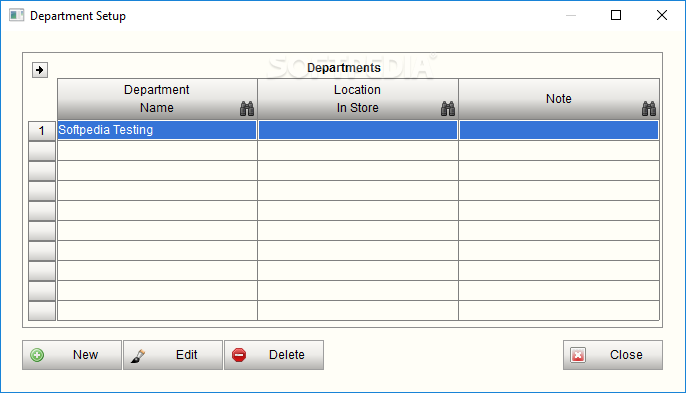686x393 pixels.
Task: Delete the selected department
Action: click(274, 355)
